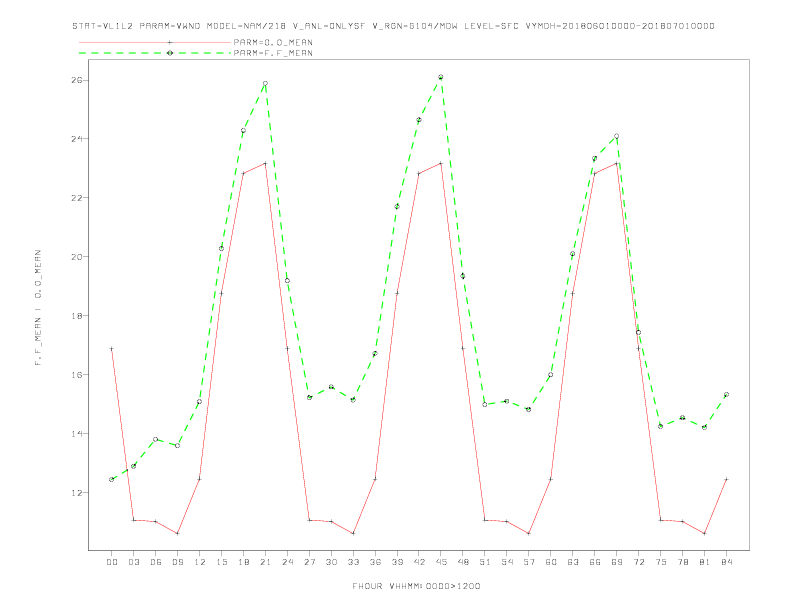The image size is (792, 612).
Task: Click x-axis tick label 75
Action: [661, 562]
